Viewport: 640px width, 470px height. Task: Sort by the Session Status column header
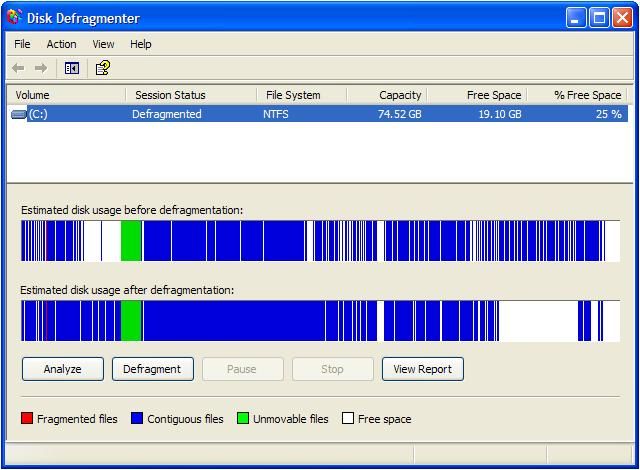pos(191,95)
